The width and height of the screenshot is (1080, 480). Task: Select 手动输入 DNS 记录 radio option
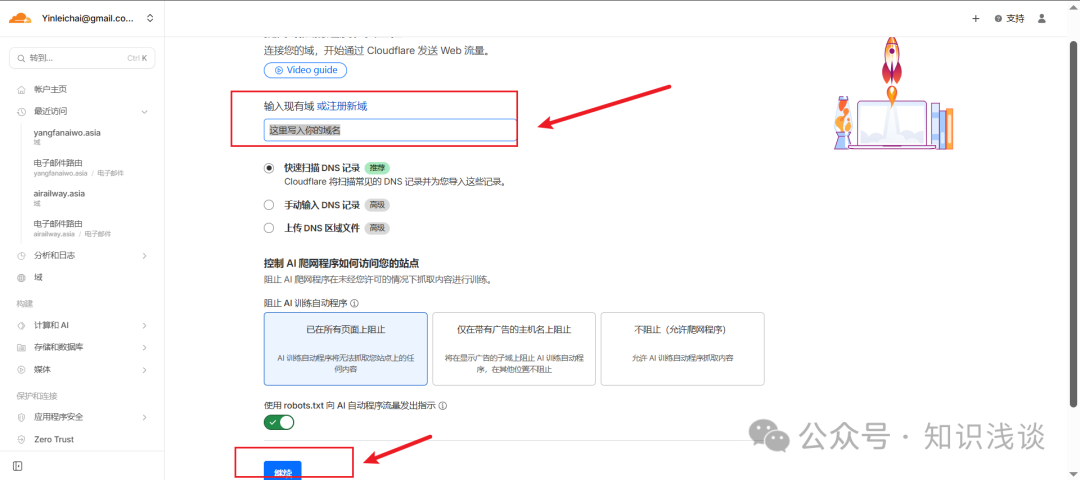click(269, 205)
